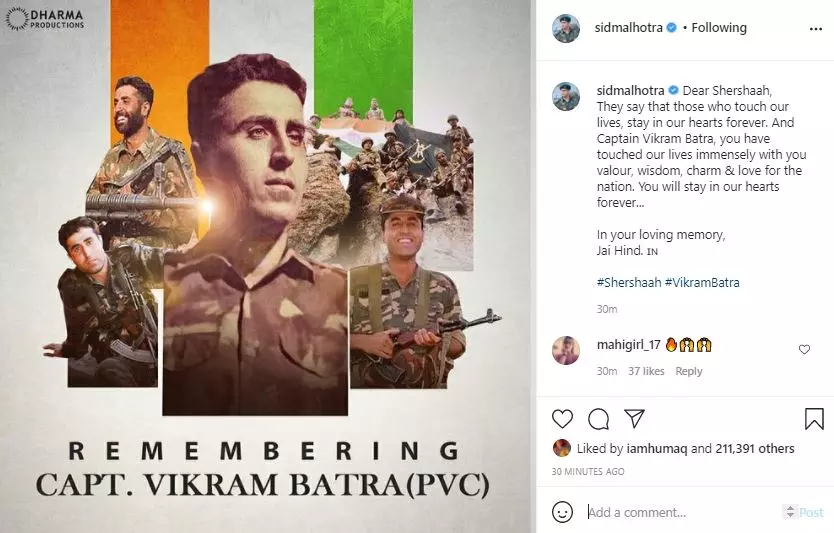Like the post with heart icon
The height and width of the screenshot is (533, 834).
(x=562, y=419)
